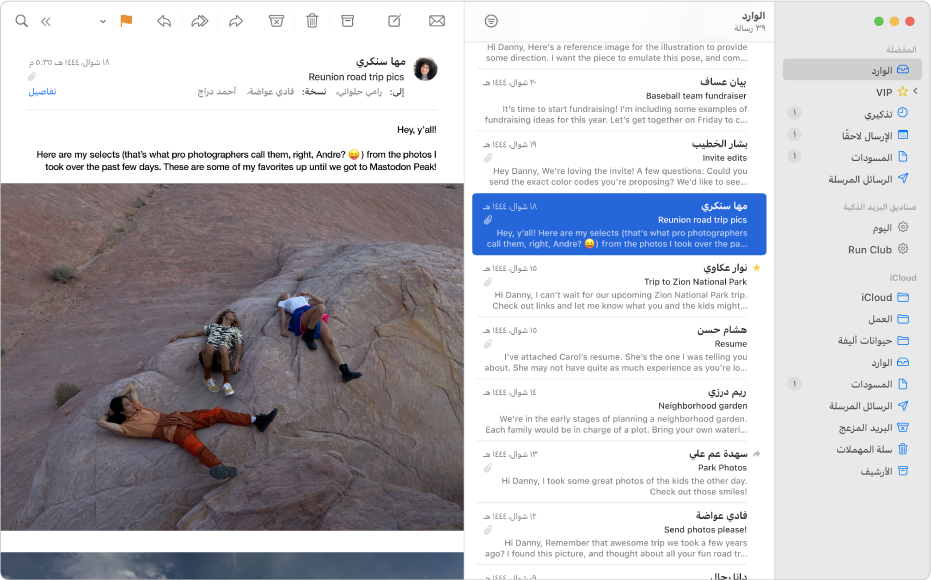Open اليوم smart mailbox
The height and width of the screenshot is (580, 931).
point(852,227)
